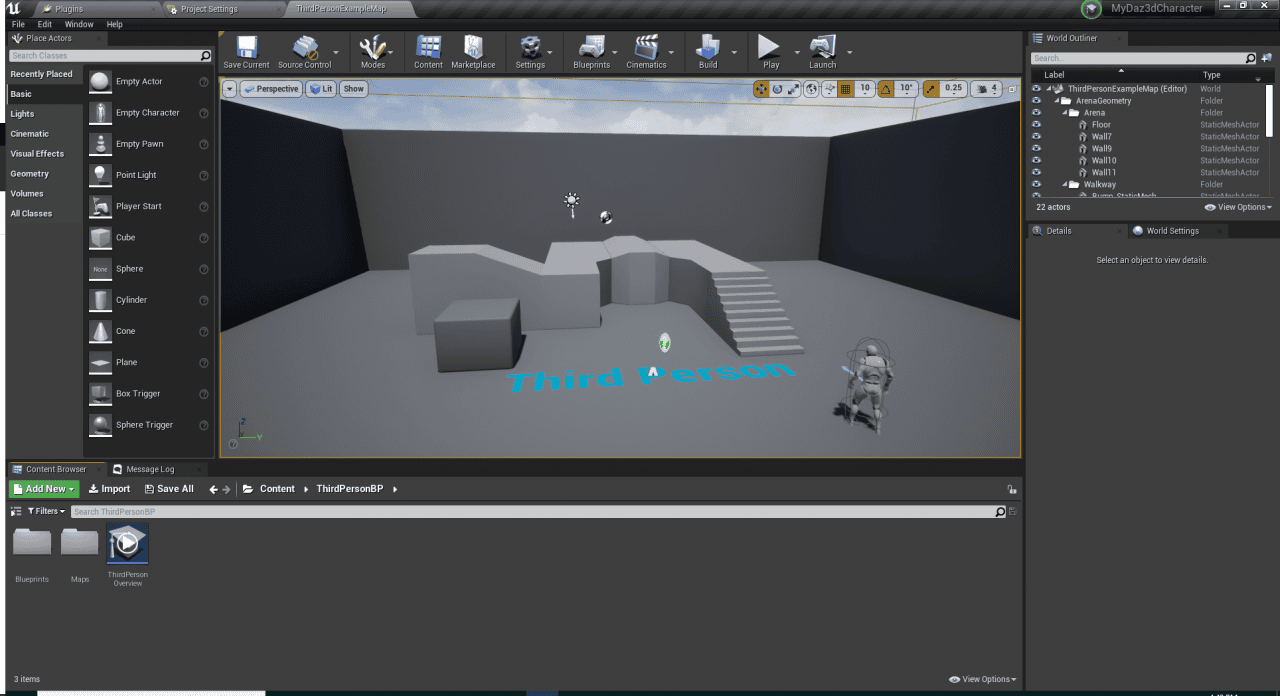Click the Cube actor icon
Screen dimensions: 1280x696
(100, 238)
